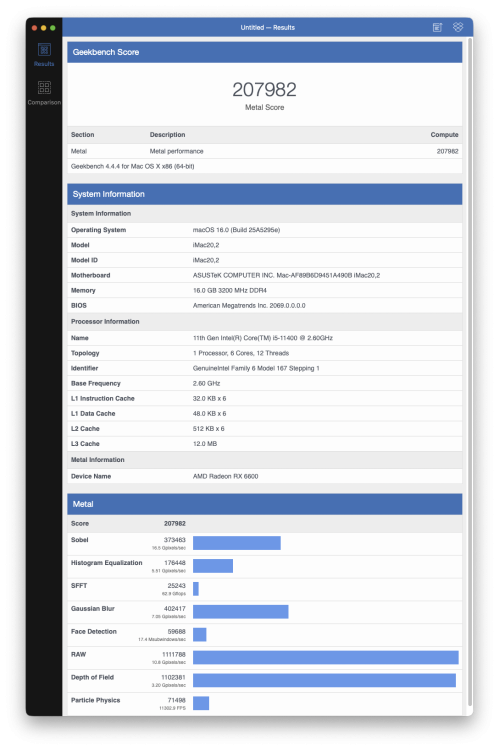Click the Memory value '16.0 GB 3200 MHz DDR4'
Image resolution: width=499 pixels, height=750 pixels.
[x=230, y=290]
